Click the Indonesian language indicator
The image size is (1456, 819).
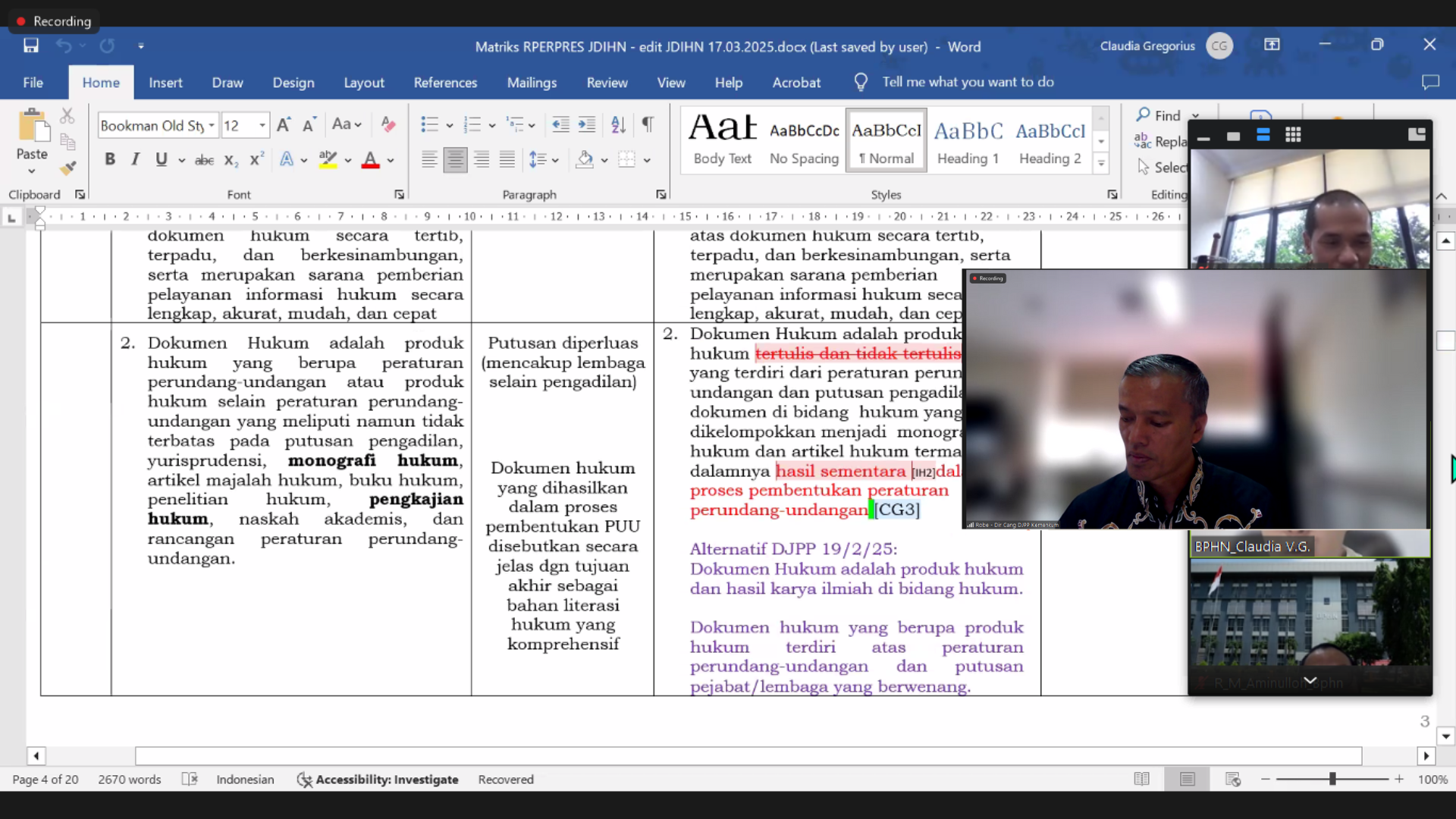click(245, 780)
